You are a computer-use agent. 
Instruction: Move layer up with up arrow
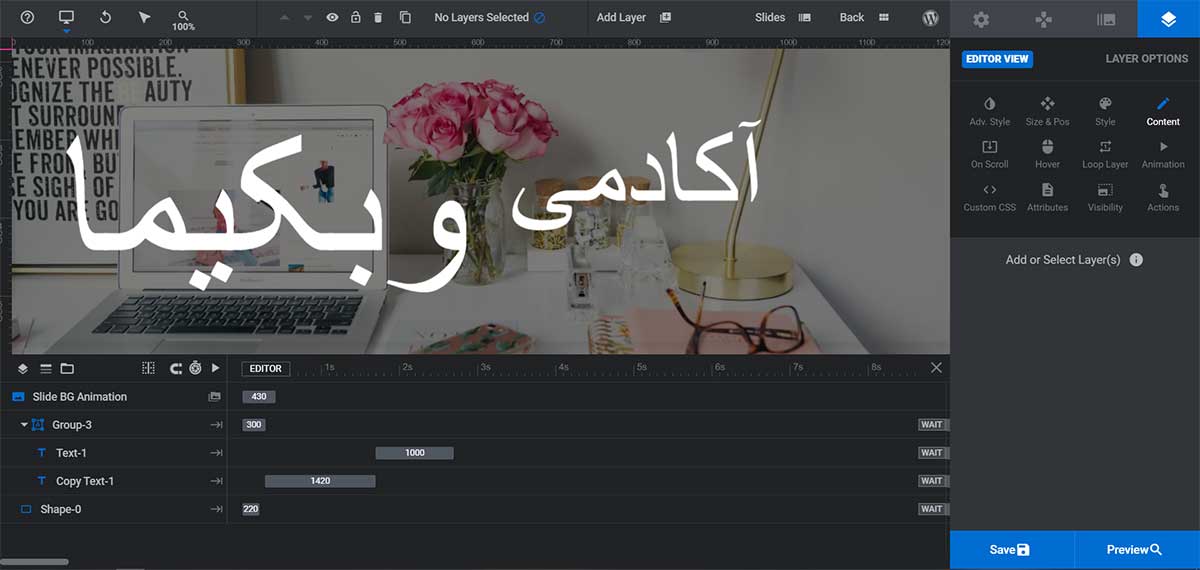click(284, 18)
